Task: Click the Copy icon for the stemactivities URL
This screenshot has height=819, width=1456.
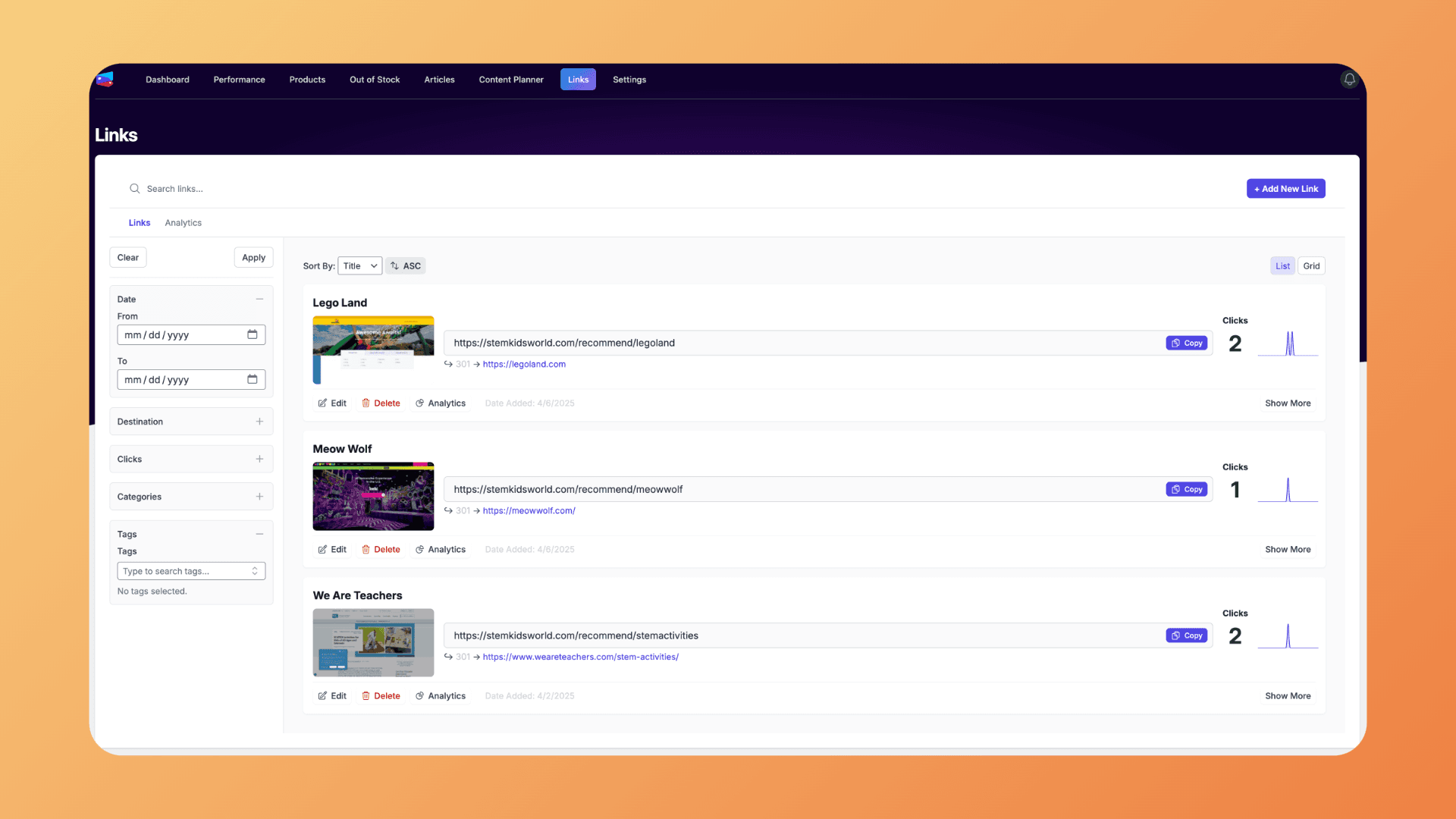Action: pyautogui.click(x=1174, y=635)
